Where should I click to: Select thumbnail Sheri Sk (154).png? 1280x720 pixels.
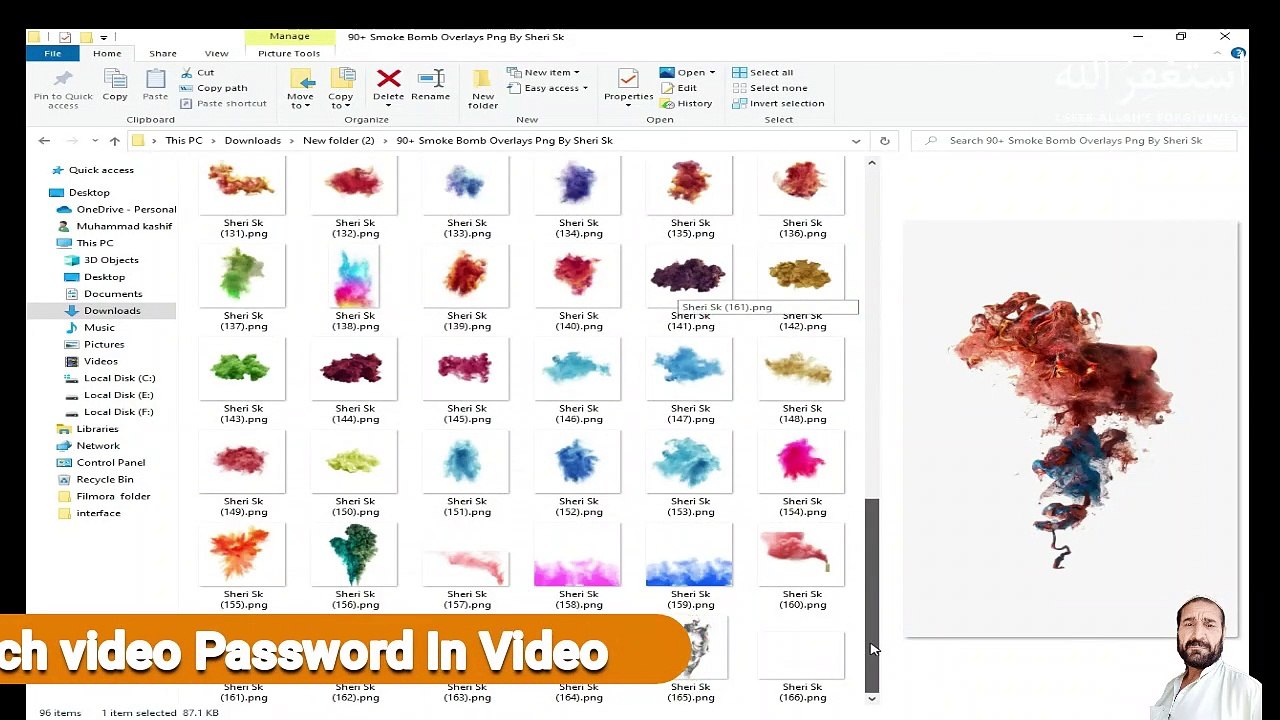(x=802, y=462)
